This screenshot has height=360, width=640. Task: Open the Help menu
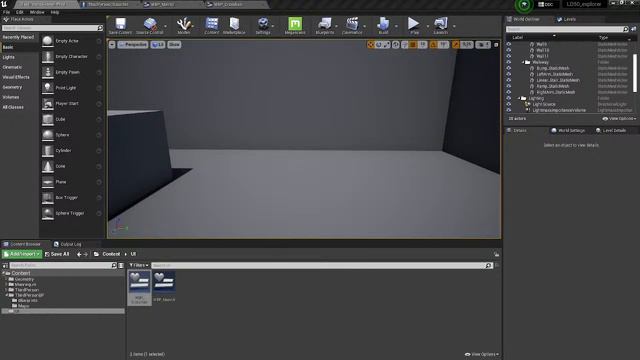coord(55,12)
